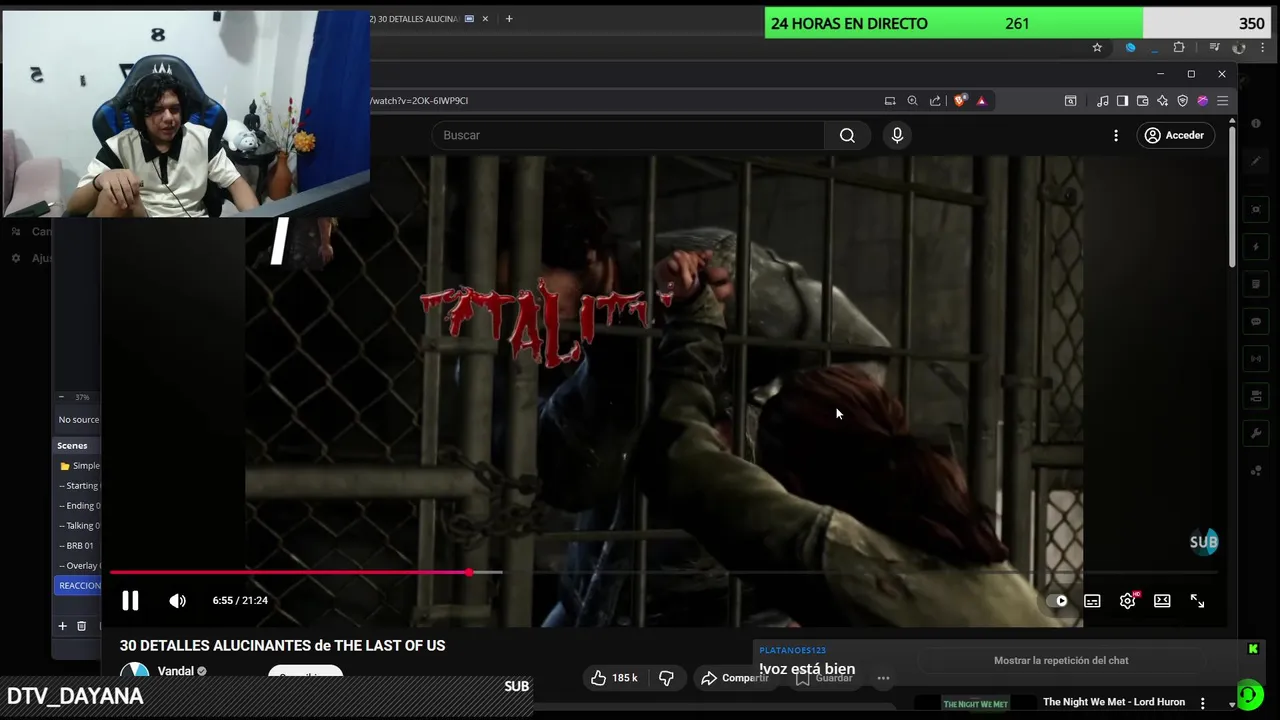Click green headset support icon
Screen dimensions: 1280x720
click(x=1249, y=693)
